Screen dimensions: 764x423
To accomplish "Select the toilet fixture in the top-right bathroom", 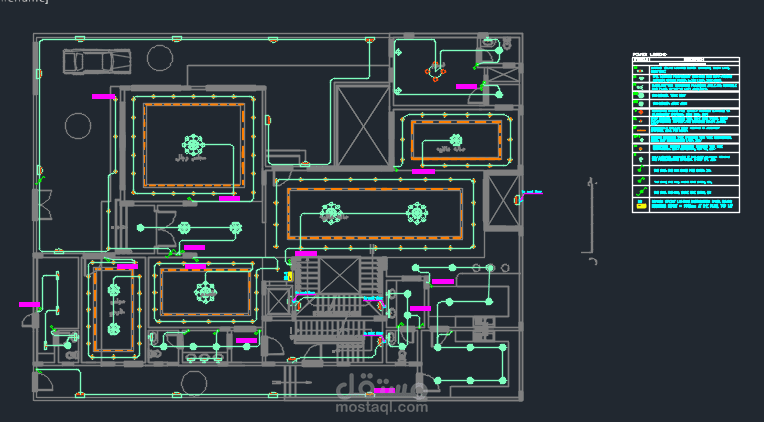I will tap(507, 43).
